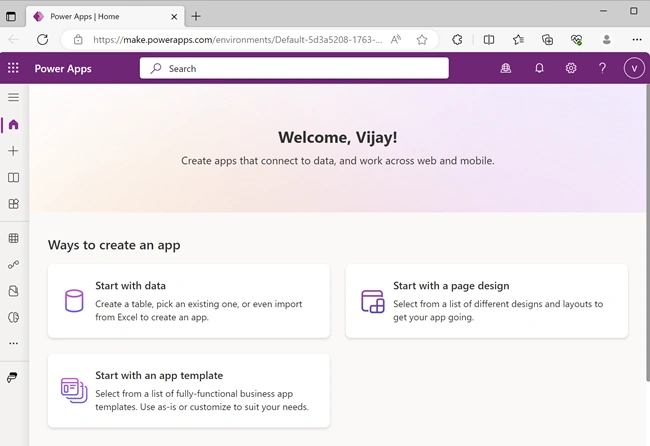Open Collections icon in browser toolbar
650x446 pixels.
(547, 40)
